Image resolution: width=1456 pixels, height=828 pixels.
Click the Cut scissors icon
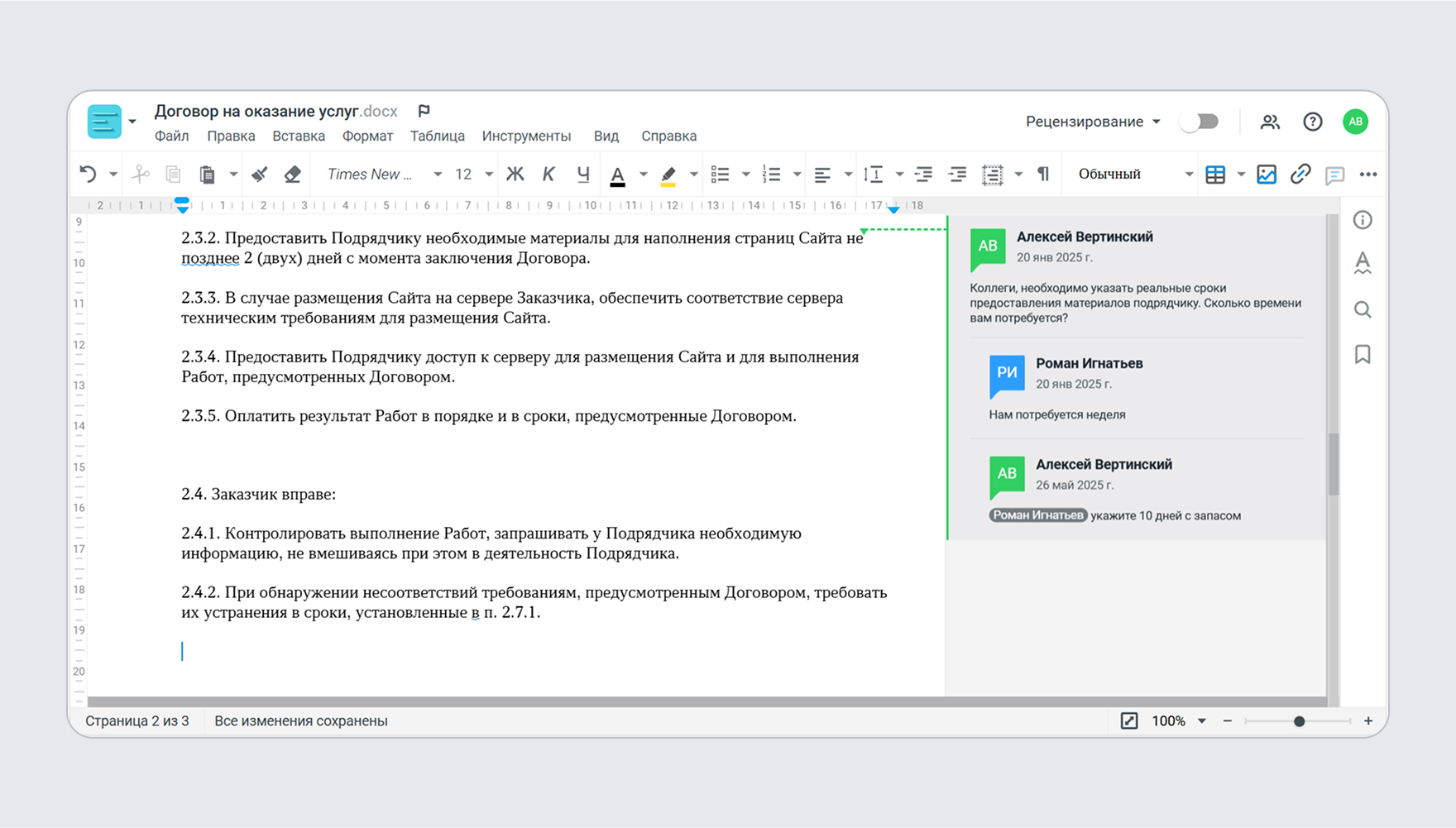(x=141, y=174)
